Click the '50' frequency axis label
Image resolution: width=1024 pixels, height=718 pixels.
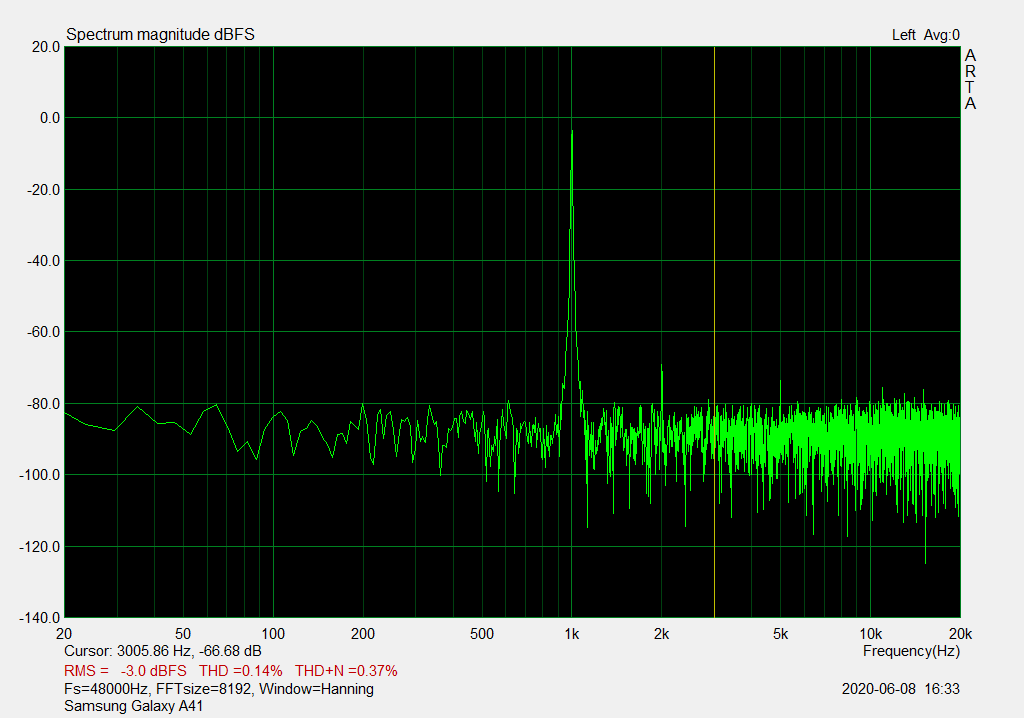183,634
